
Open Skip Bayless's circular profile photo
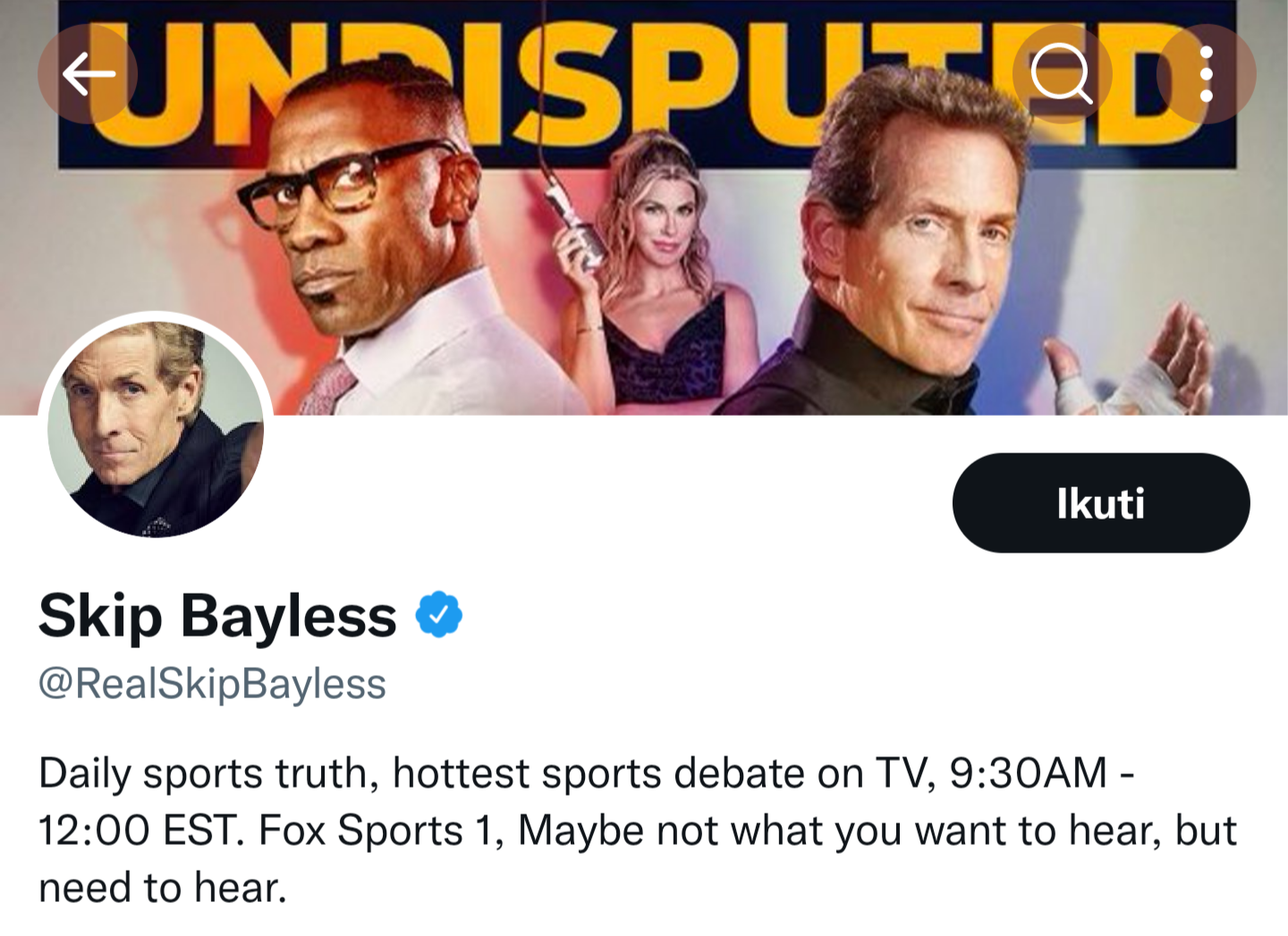(156, 426)
